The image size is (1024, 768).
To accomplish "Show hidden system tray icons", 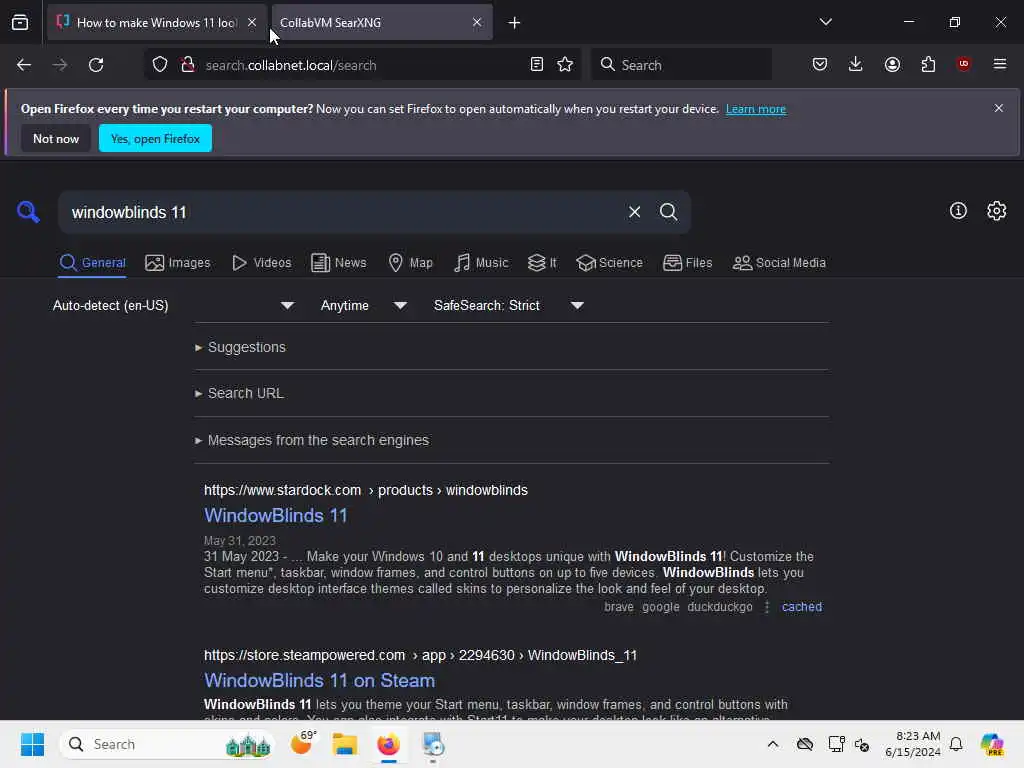I will click(773, 744).
